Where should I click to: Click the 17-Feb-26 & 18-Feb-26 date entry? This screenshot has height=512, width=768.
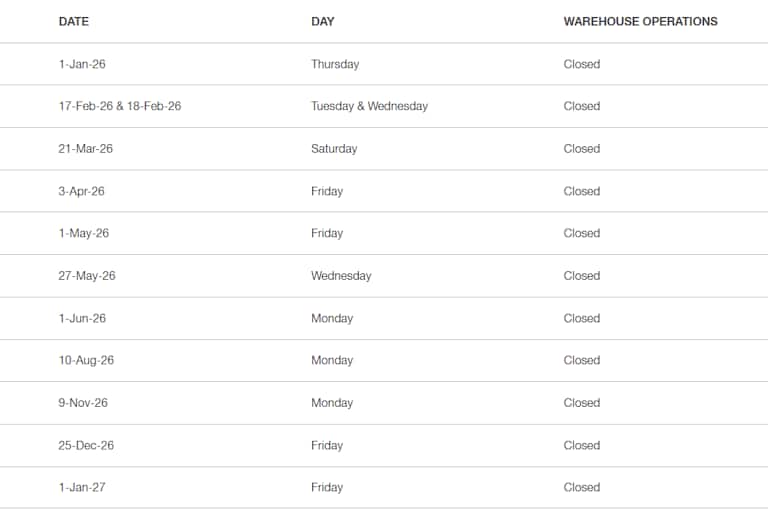pos(120,106)
